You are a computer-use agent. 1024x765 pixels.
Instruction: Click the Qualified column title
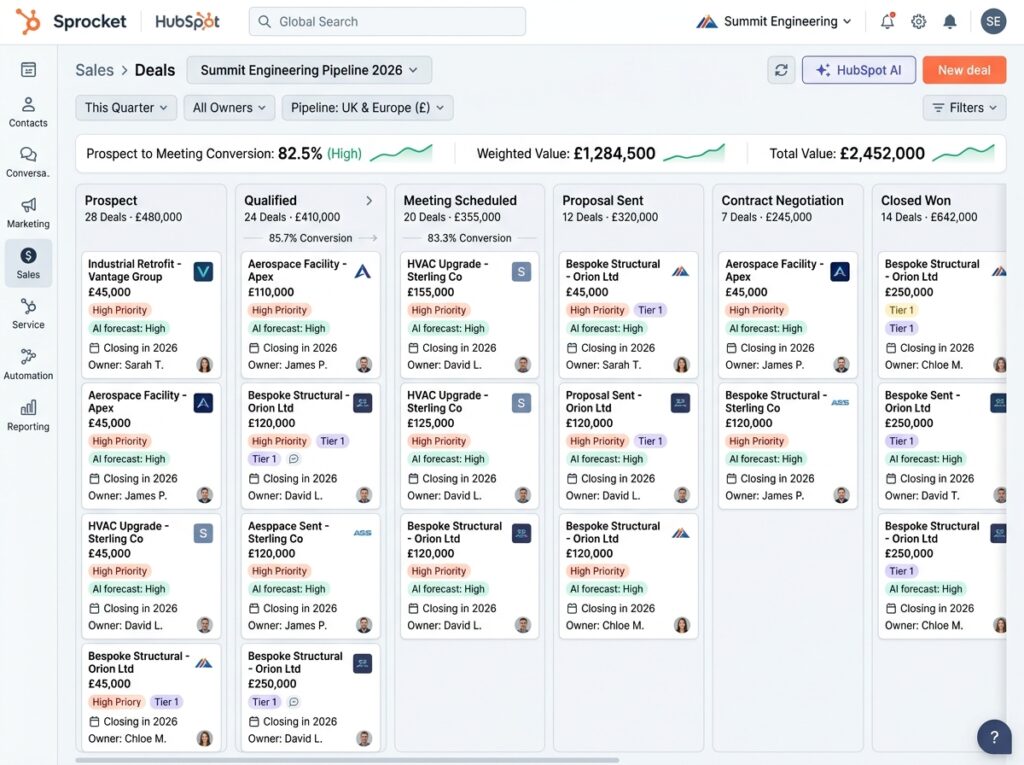(x=270, y=201)
